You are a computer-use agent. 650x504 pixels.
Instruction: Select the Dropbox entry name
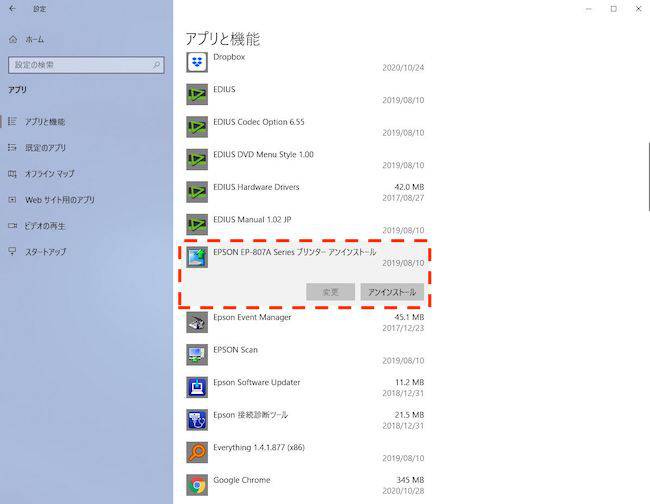coord(229,57)
